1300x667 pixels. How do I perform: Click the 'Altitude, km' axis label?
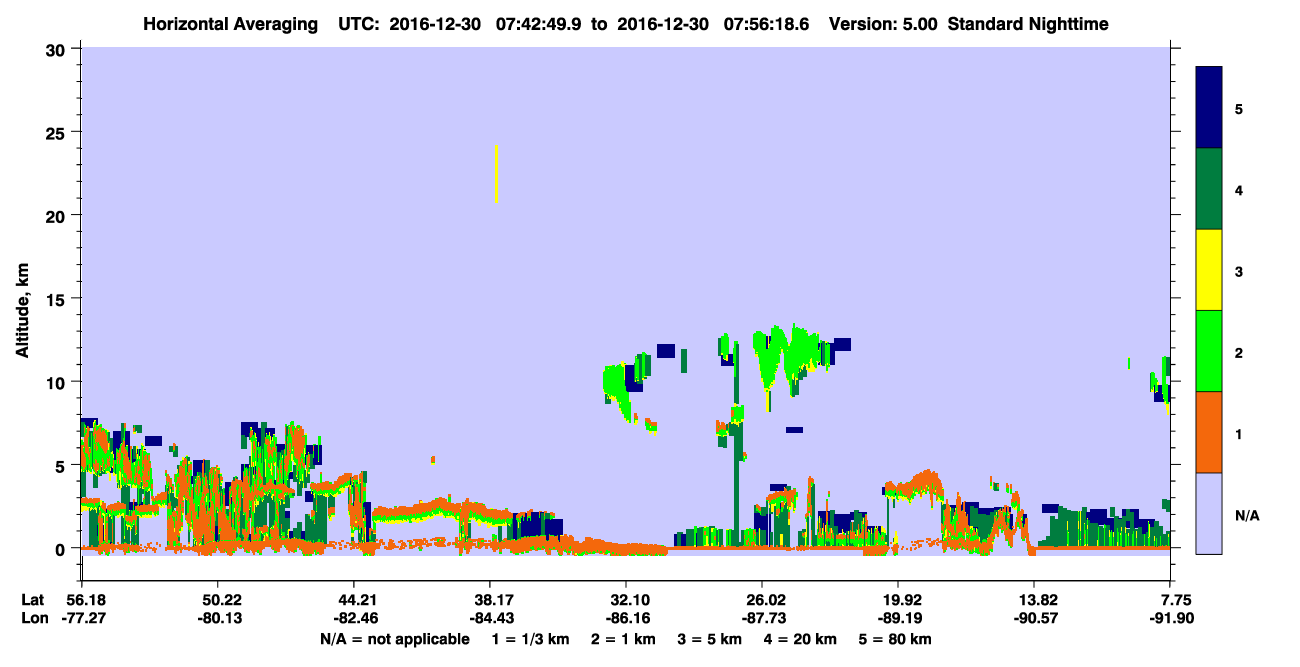point(22,310)
